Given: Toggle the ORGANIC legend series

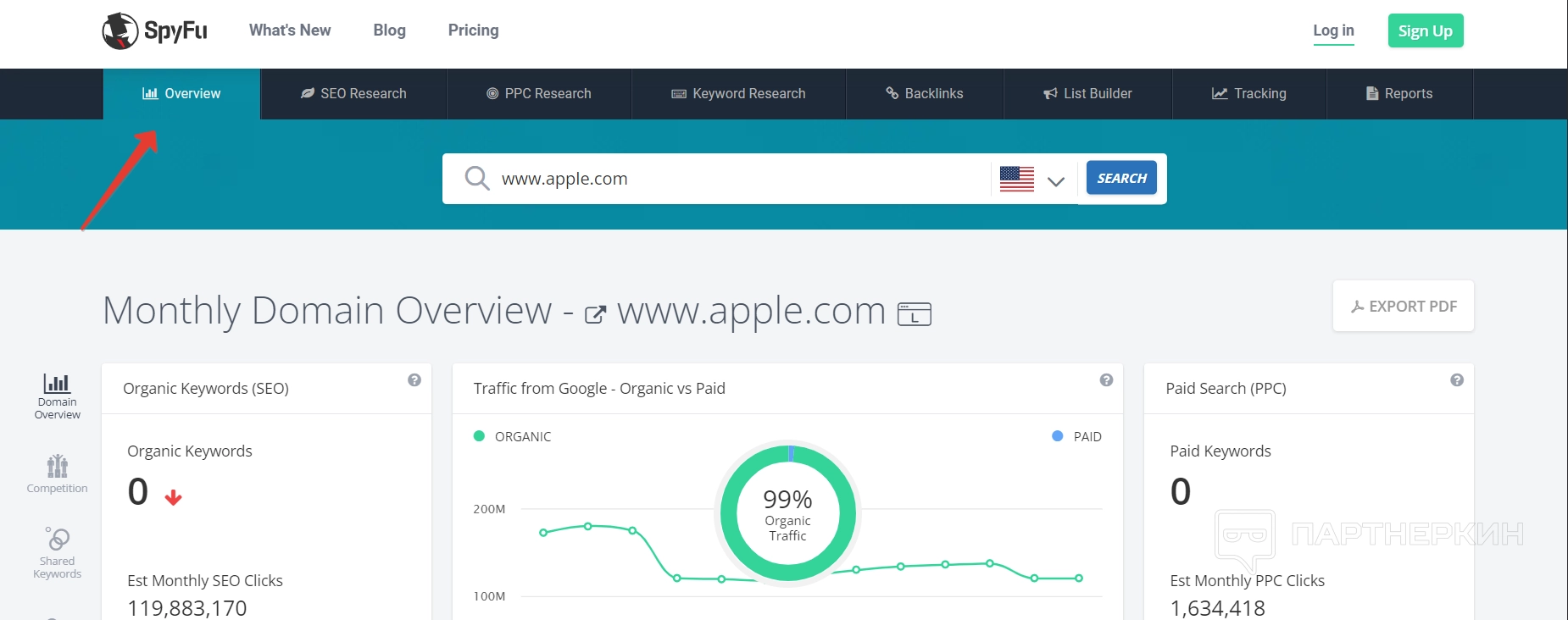Looking at the screenshot, I should [514, 436].
